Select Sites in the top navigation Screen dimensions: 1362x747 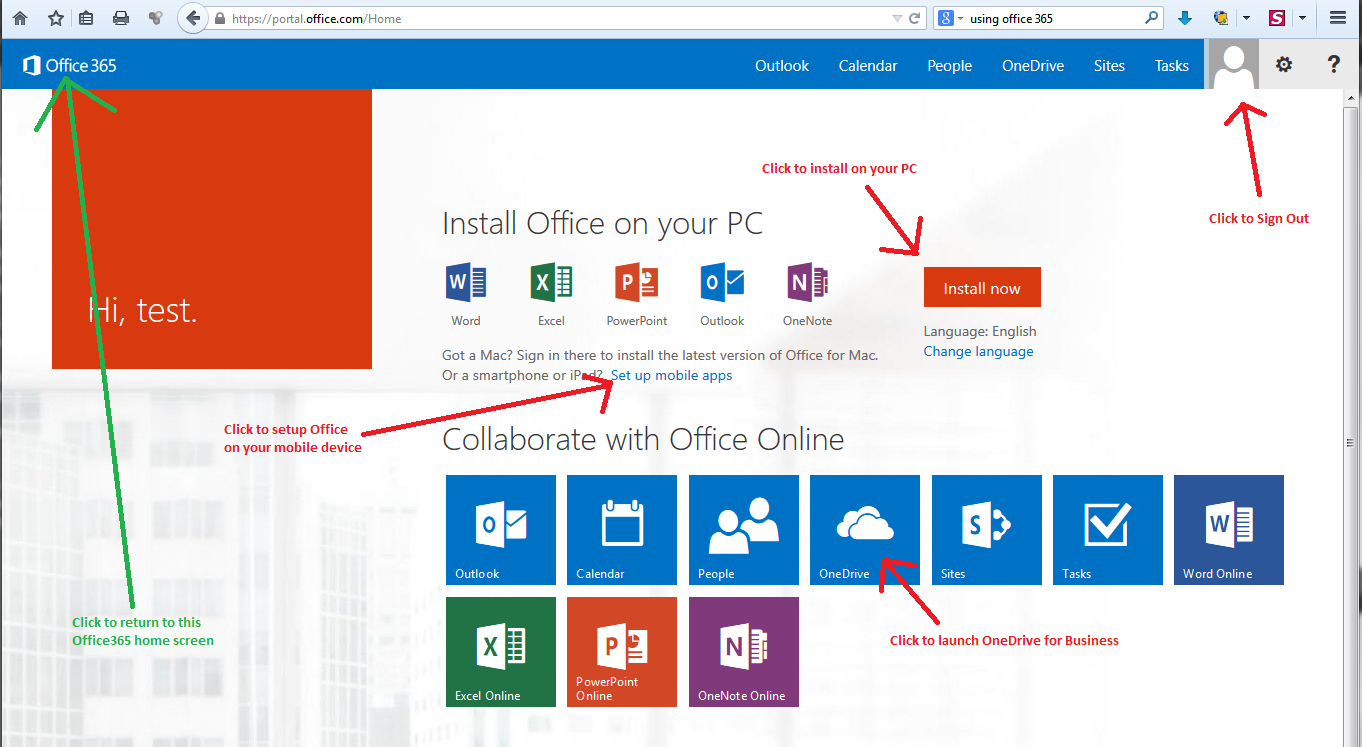[1109, 66]
